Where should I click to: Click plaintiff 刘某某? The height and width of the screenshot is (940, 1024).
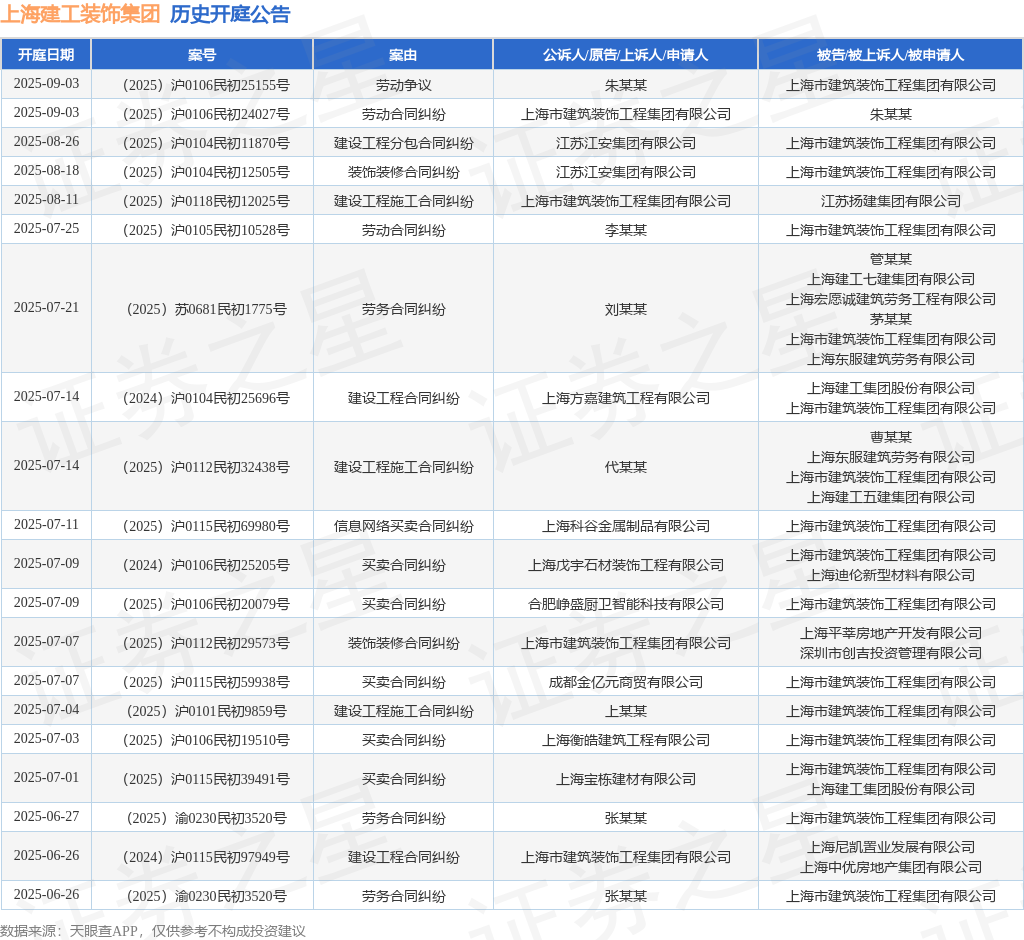click(x=626, y=309)
